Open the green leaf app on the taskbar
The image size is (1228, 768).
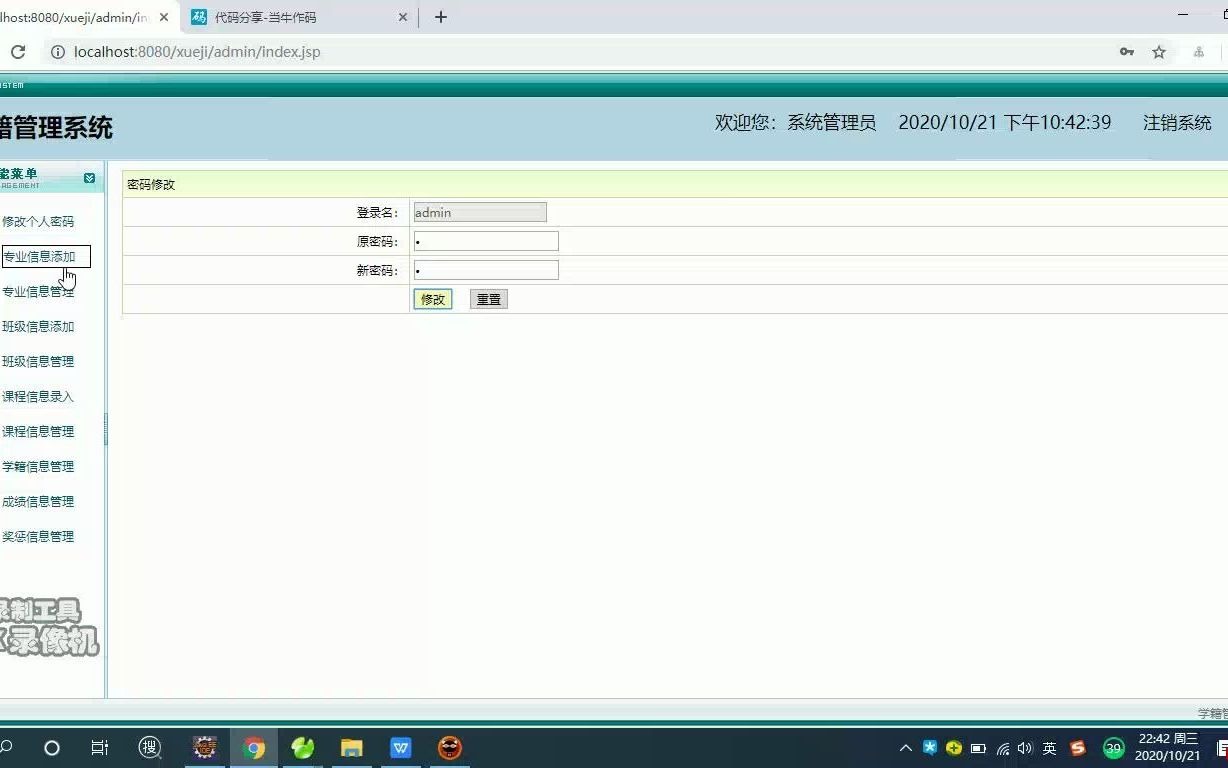[x=302, y=747]
